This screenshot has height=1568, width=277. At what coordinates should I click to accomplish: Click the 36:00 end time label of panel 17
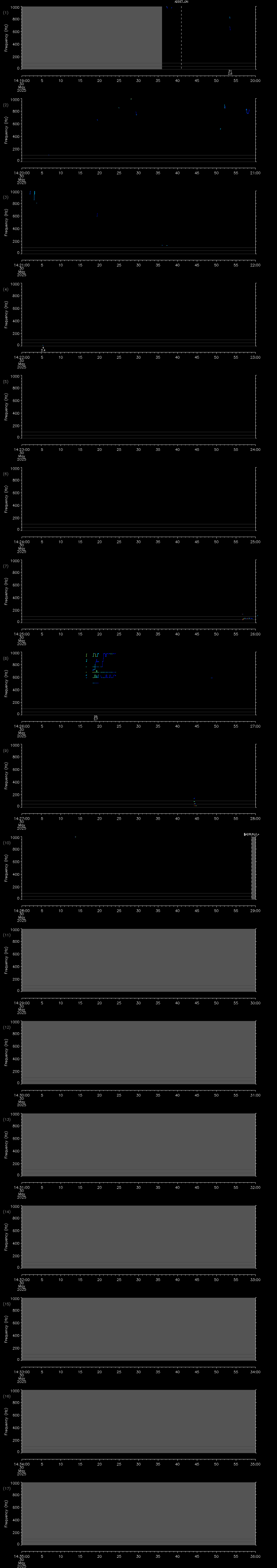pos(256,1556)
